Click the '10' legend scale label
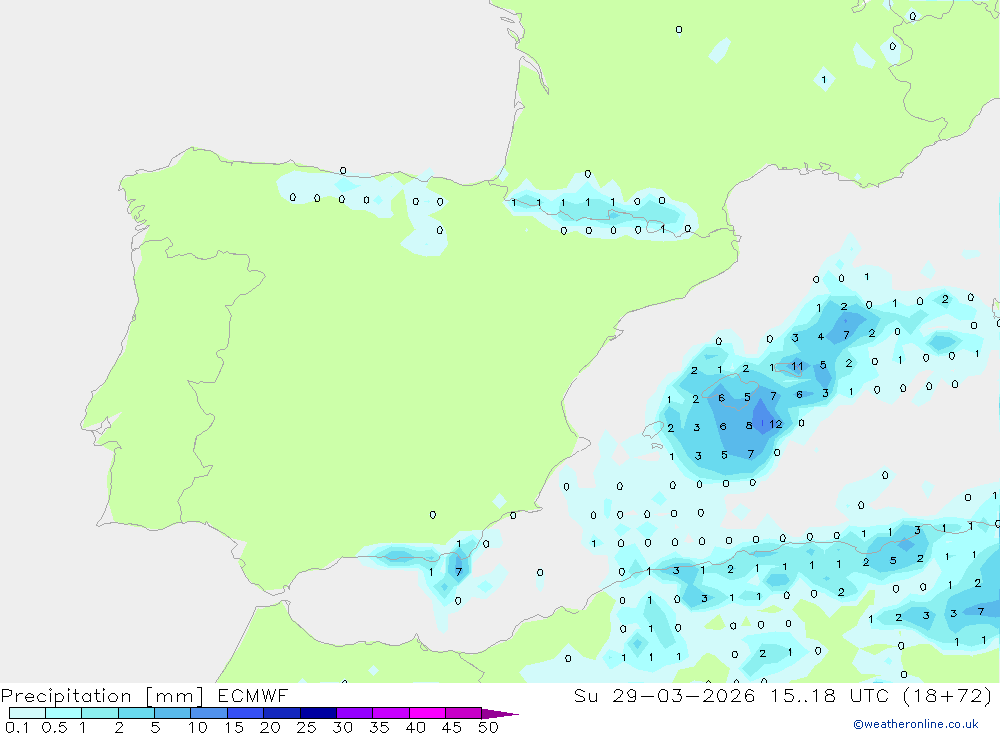Image resolution: width=1000 pixels, height=733 pixels. tap(198, 727)
